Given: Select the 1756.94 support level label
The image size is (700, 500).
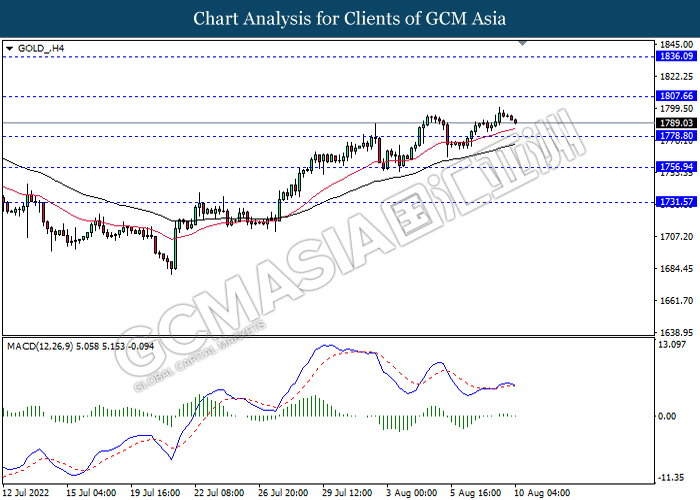Looking at the screenshot, I should click(676, 167).
